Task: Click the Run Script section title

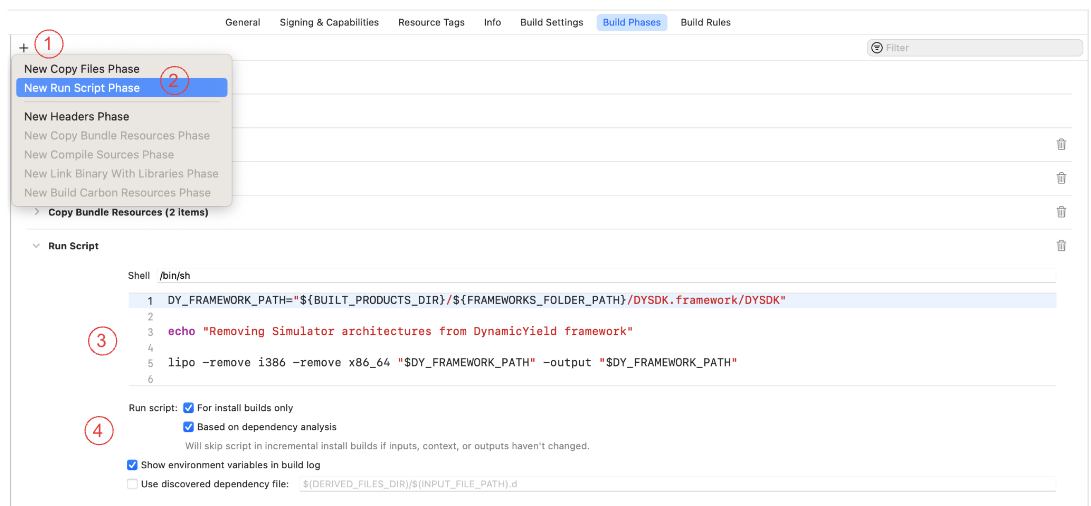Action: tap(73, 246)
